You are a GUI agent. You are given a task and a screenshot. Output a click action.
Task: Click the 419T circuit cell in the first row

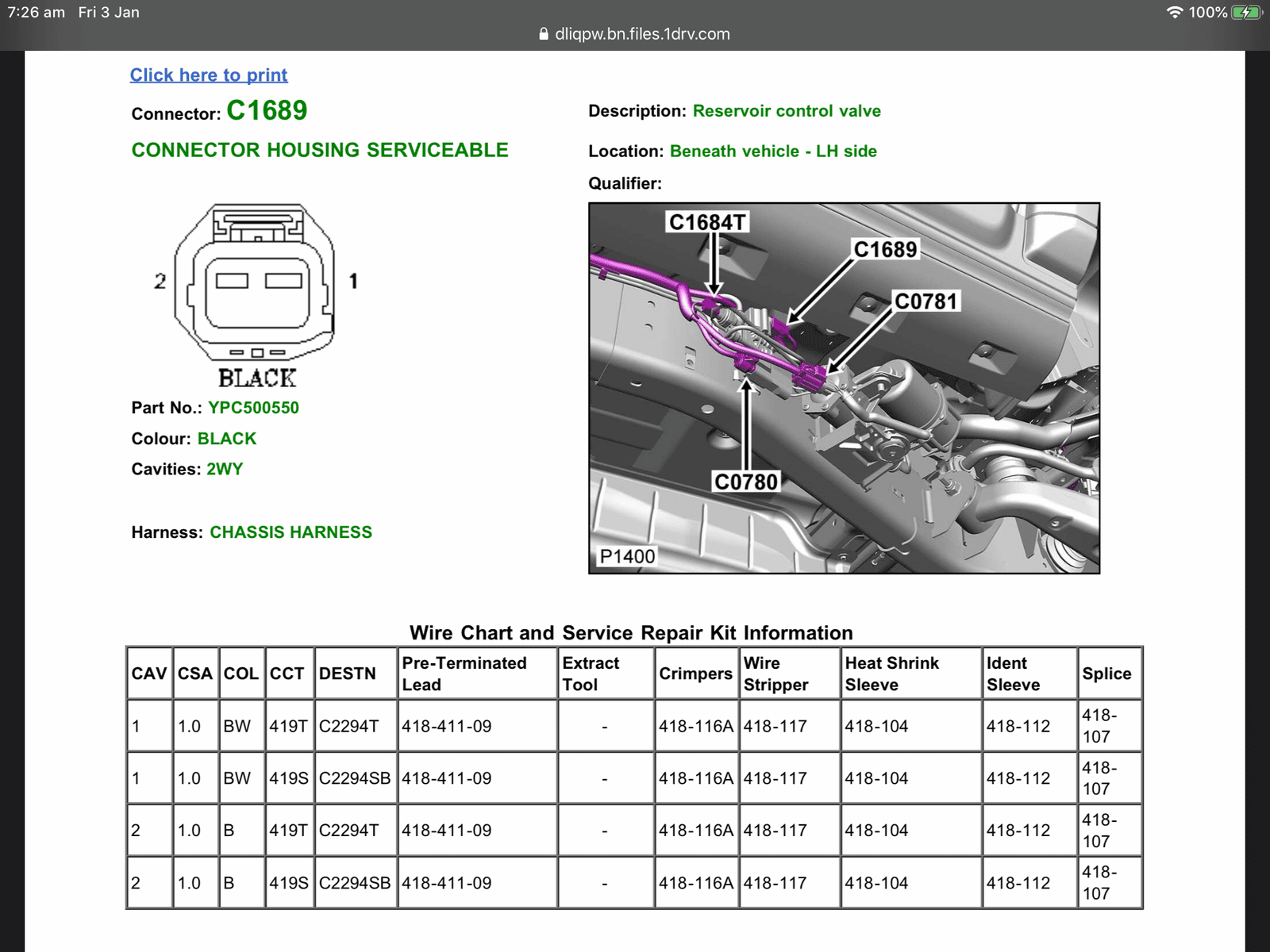(289, 726)
